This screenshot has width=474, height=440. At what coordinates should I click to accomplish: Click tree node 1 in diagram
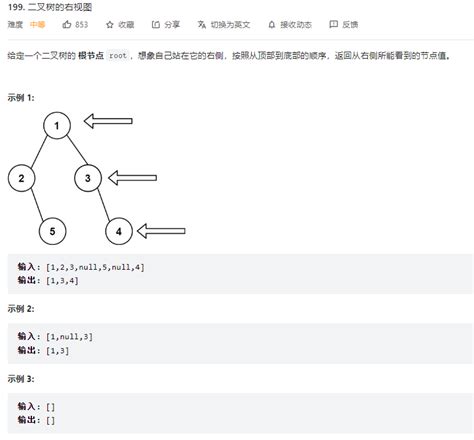click(x=57, y=125)
